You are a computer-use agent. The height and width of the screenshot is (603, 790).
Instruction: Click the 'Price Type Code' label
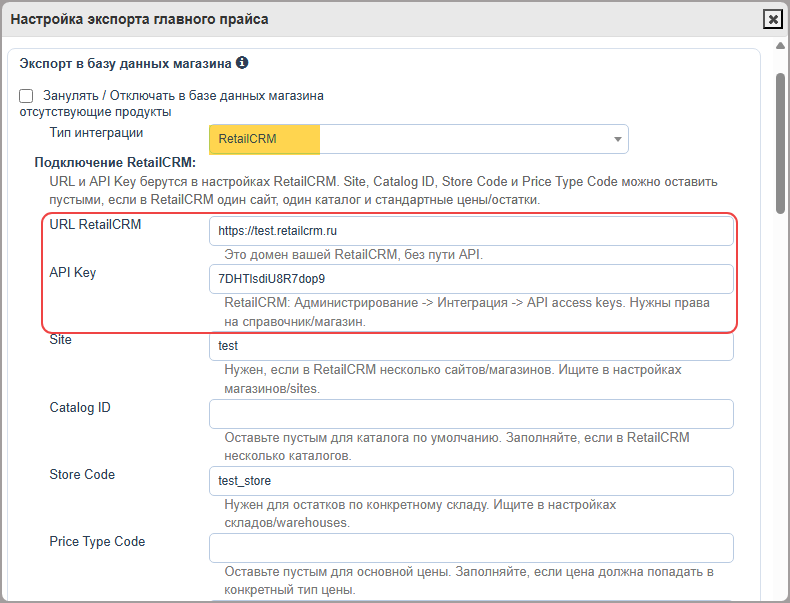click(x=97, y=542)
